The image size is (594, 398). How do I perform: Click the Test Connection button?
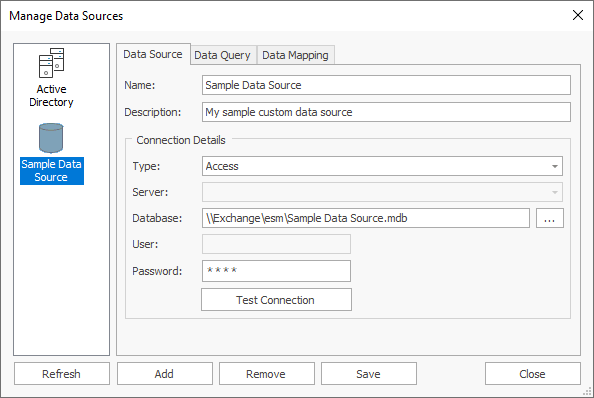[x=276, y=300]
